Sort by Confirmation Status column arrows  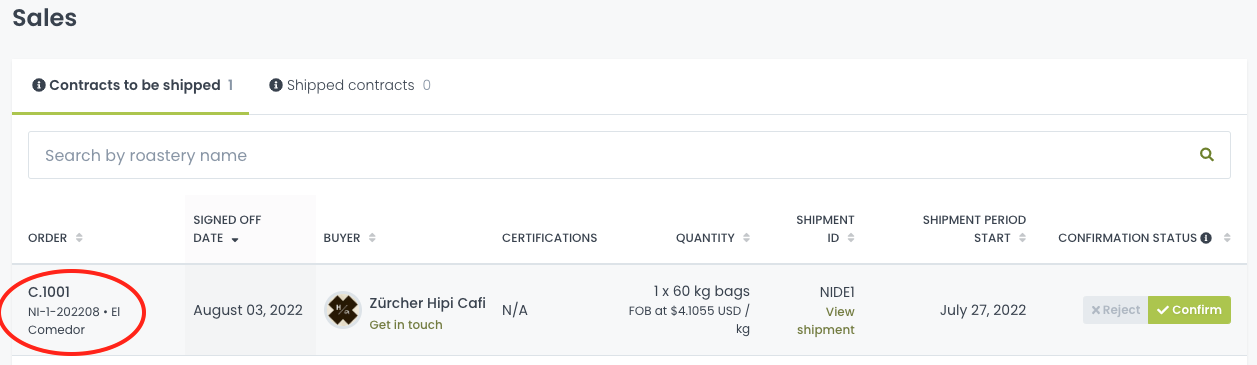(1224, 238)
